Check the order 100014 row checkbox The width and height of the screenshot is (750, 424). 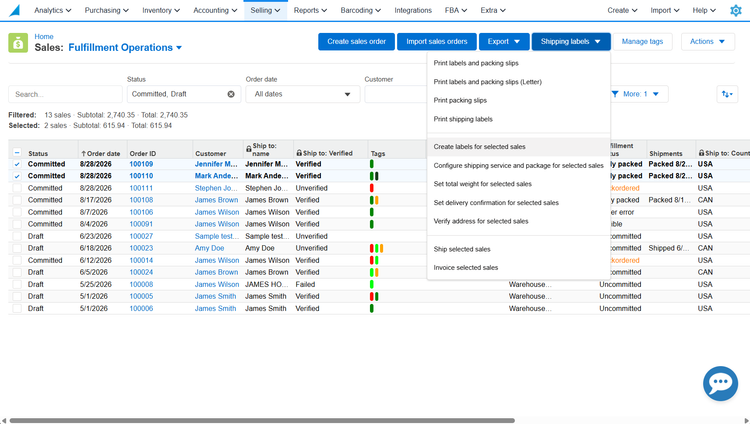17,260
